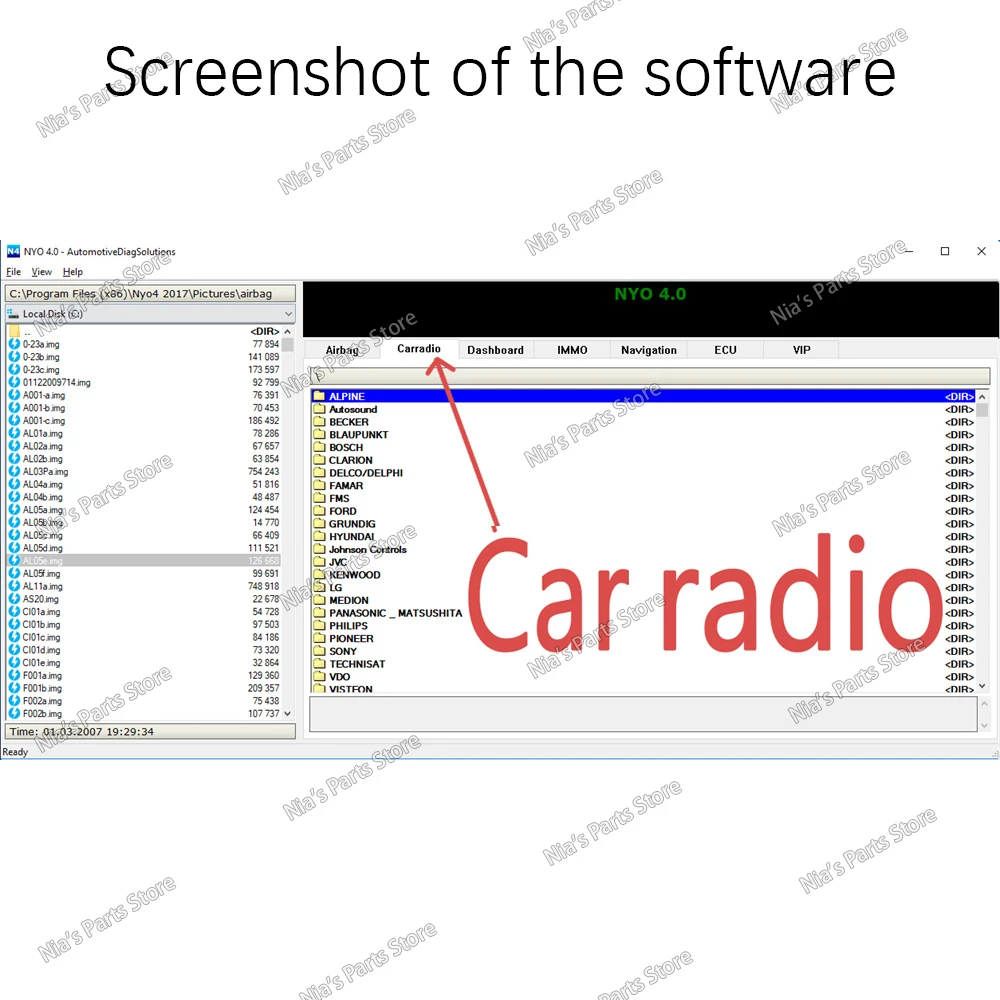Viewport: 1000px width, 1000px height.
Task: Click the TECHNISAT folder icon
Action: (x=320, y=664)
